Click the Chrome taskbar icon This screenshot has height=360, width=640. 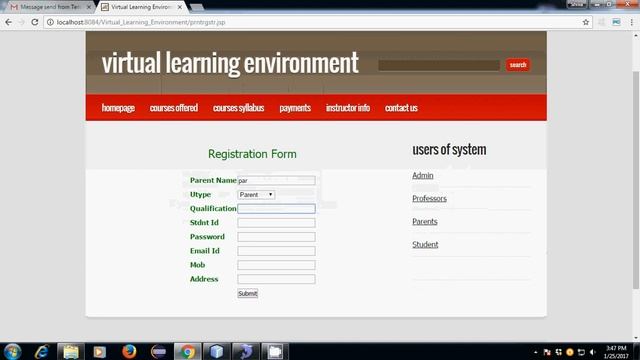point(187,351)
